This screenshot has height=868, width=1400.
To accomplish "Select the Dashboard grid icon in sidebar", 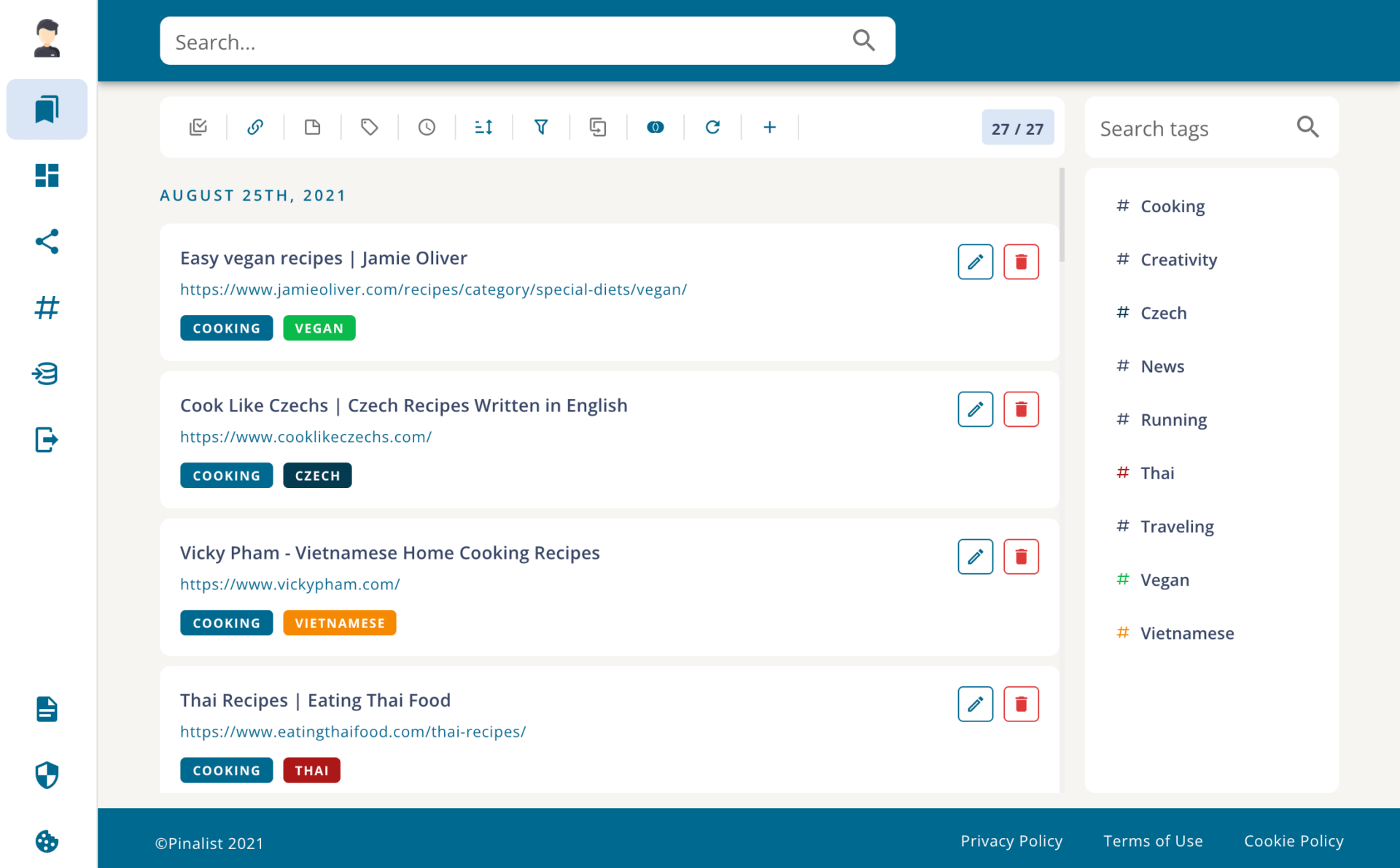I will [x=46, y=175].
